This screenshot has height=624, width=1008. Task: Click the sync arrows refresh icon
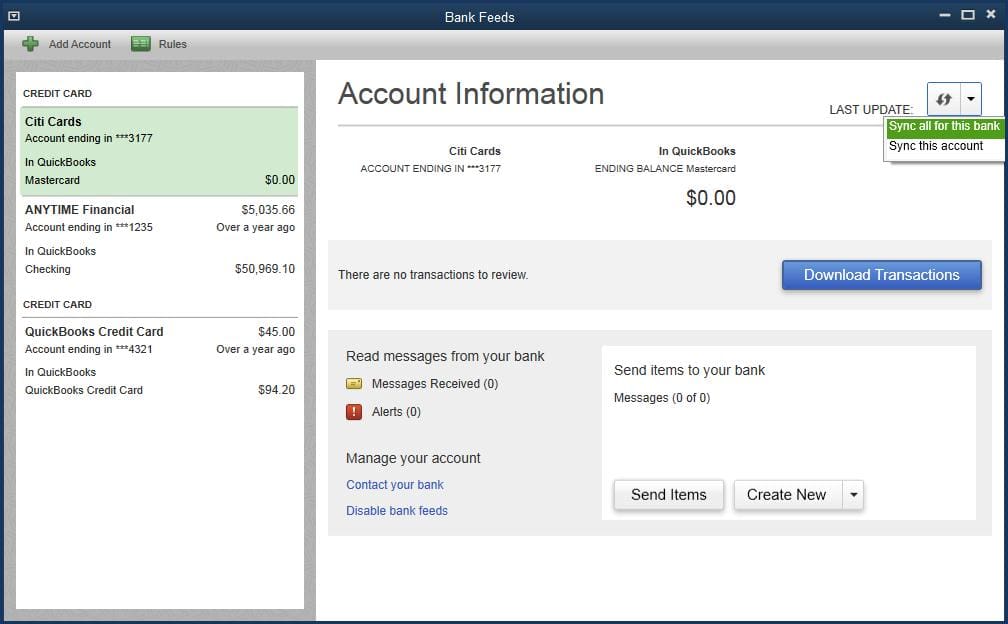(944, 99)
